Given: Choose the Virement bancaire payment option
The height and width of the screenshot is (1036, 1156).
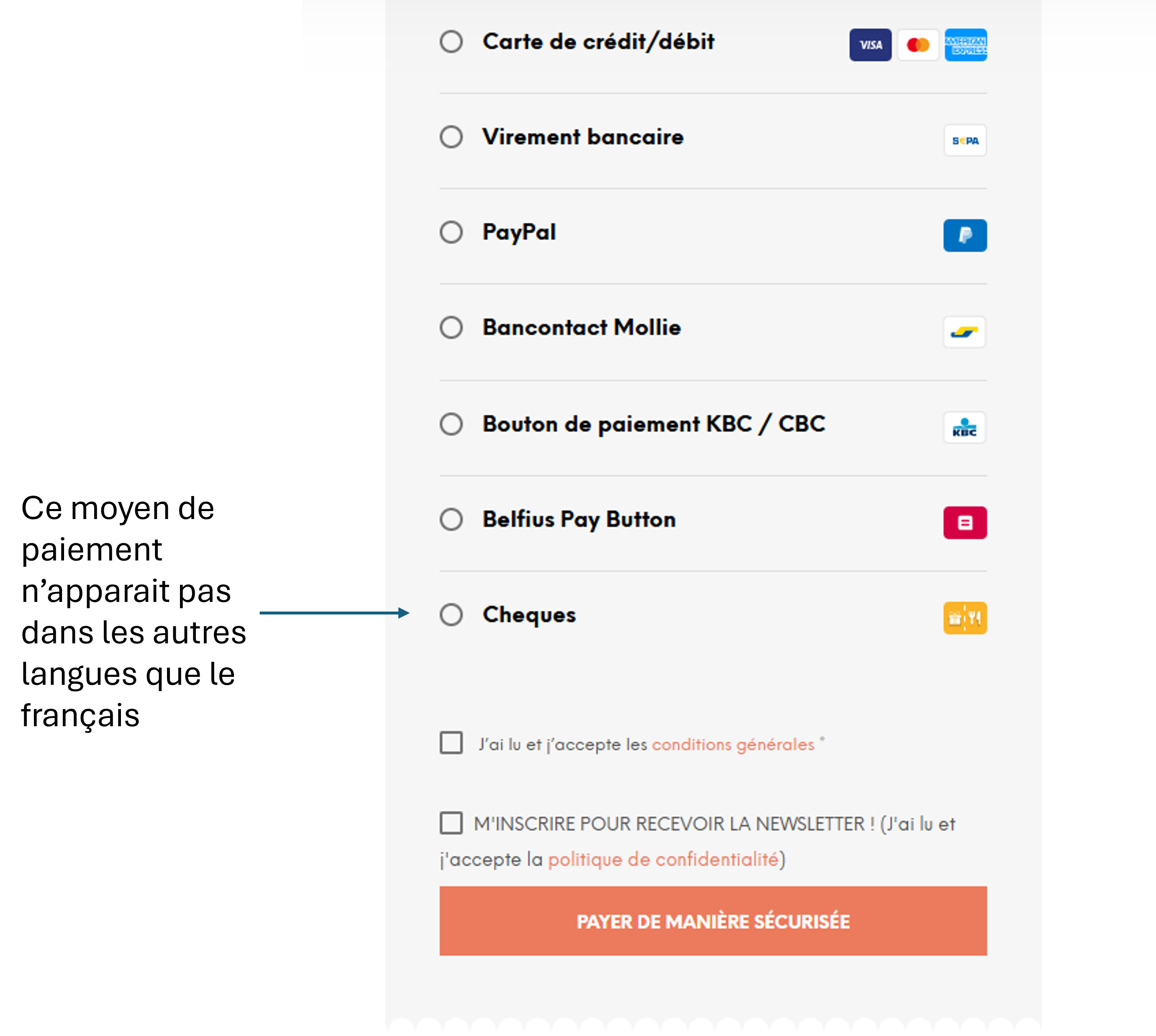Looking at the screenshot, I should (451, 137).
